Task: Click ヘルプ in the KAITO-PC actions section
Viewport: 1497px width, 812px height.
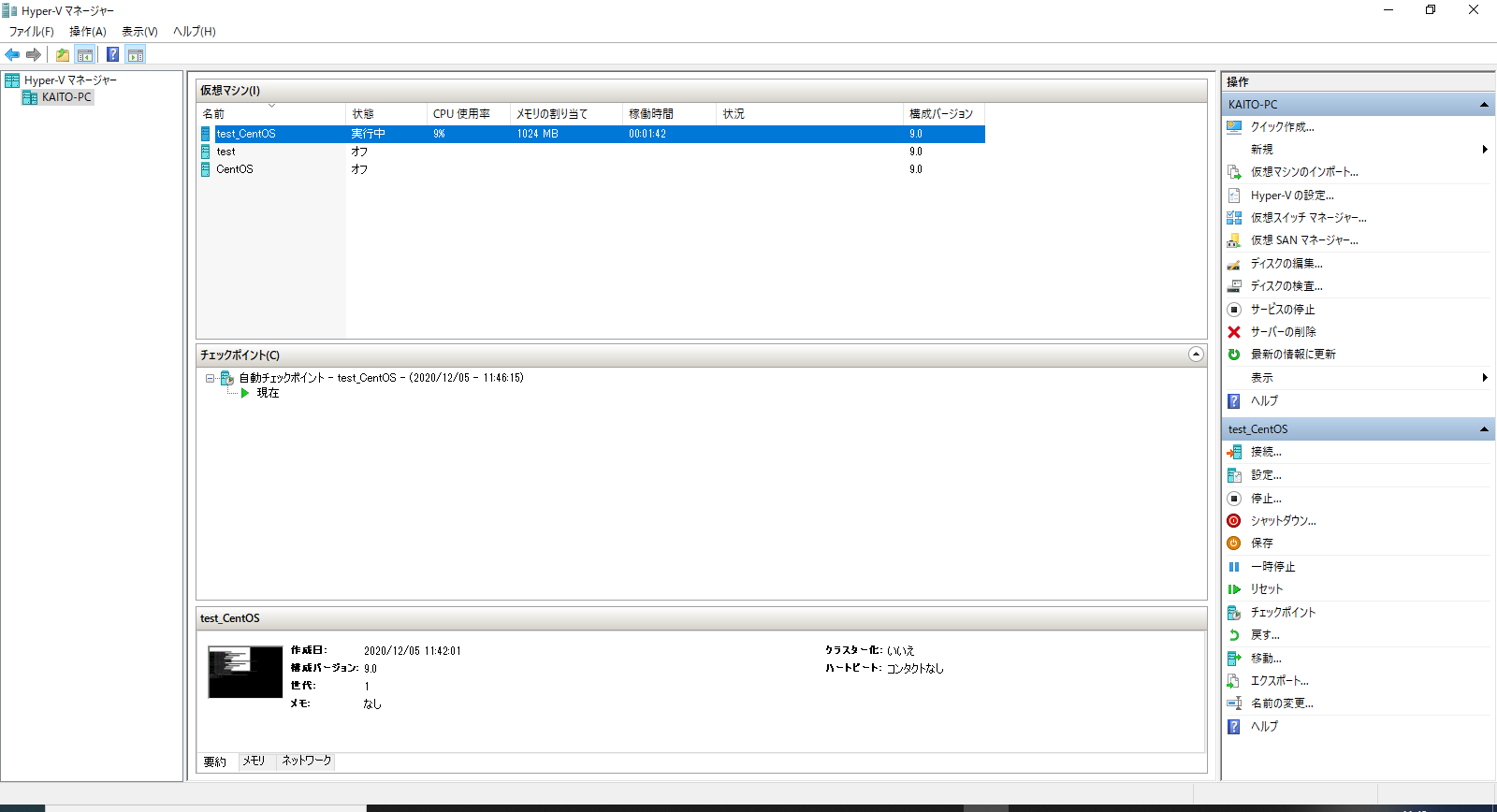Action: click(x=1264, y=401)
